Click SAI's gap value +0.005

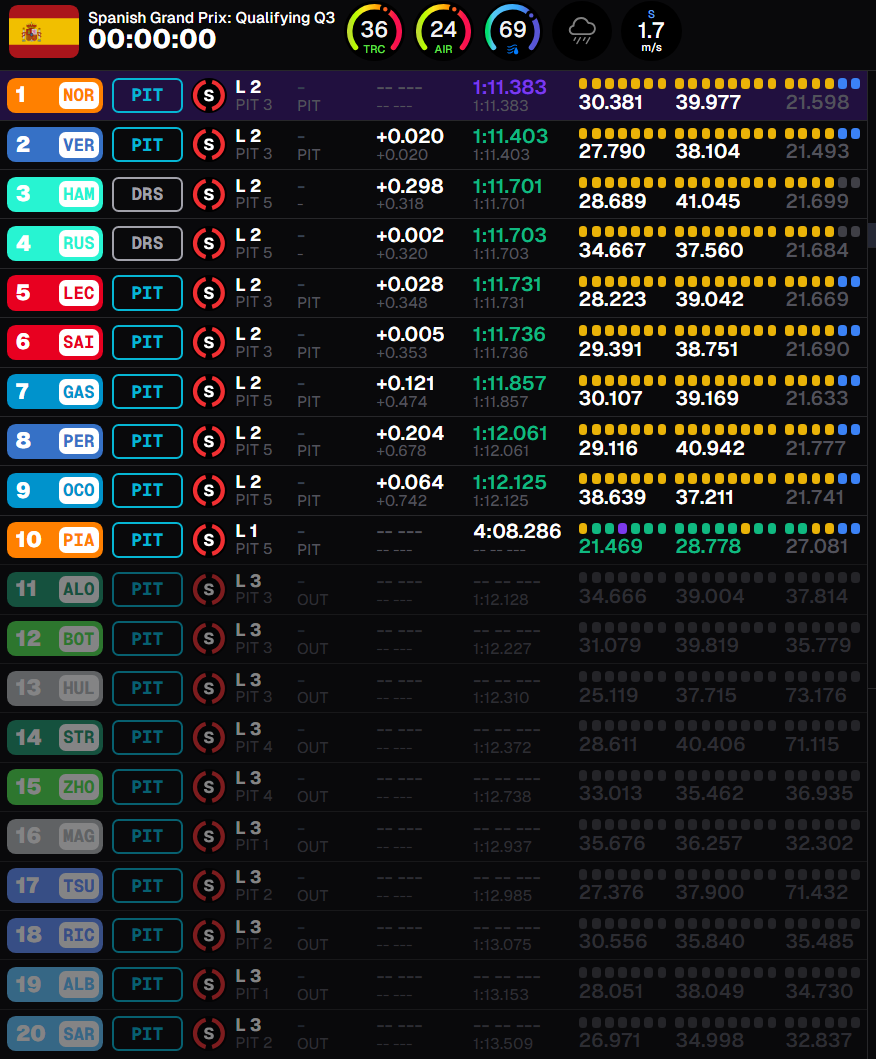pyautogui.click(x=410, y=334)
